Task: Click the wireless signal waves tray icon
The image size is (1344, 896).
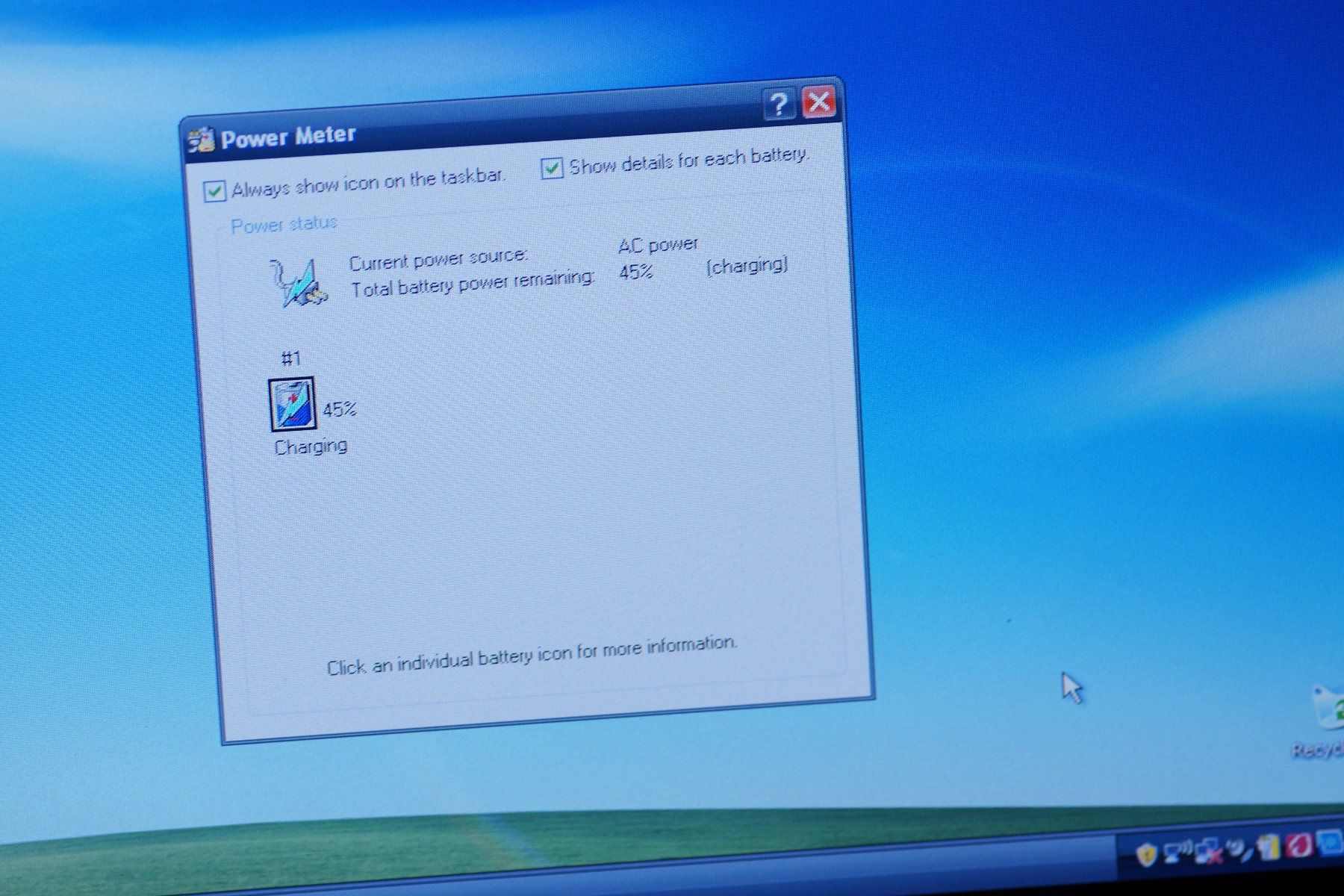Action: [1238, 849]
